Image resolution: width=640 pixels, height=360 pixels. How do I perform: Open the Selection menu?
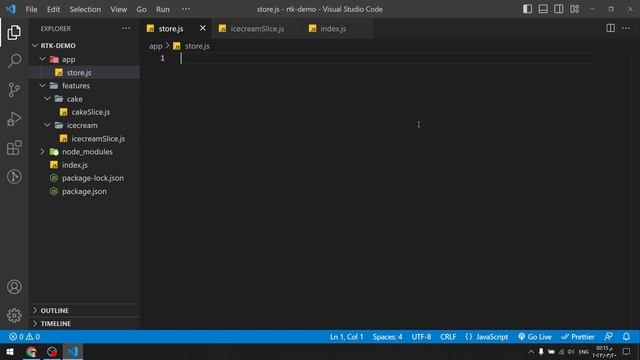point(85,9)
